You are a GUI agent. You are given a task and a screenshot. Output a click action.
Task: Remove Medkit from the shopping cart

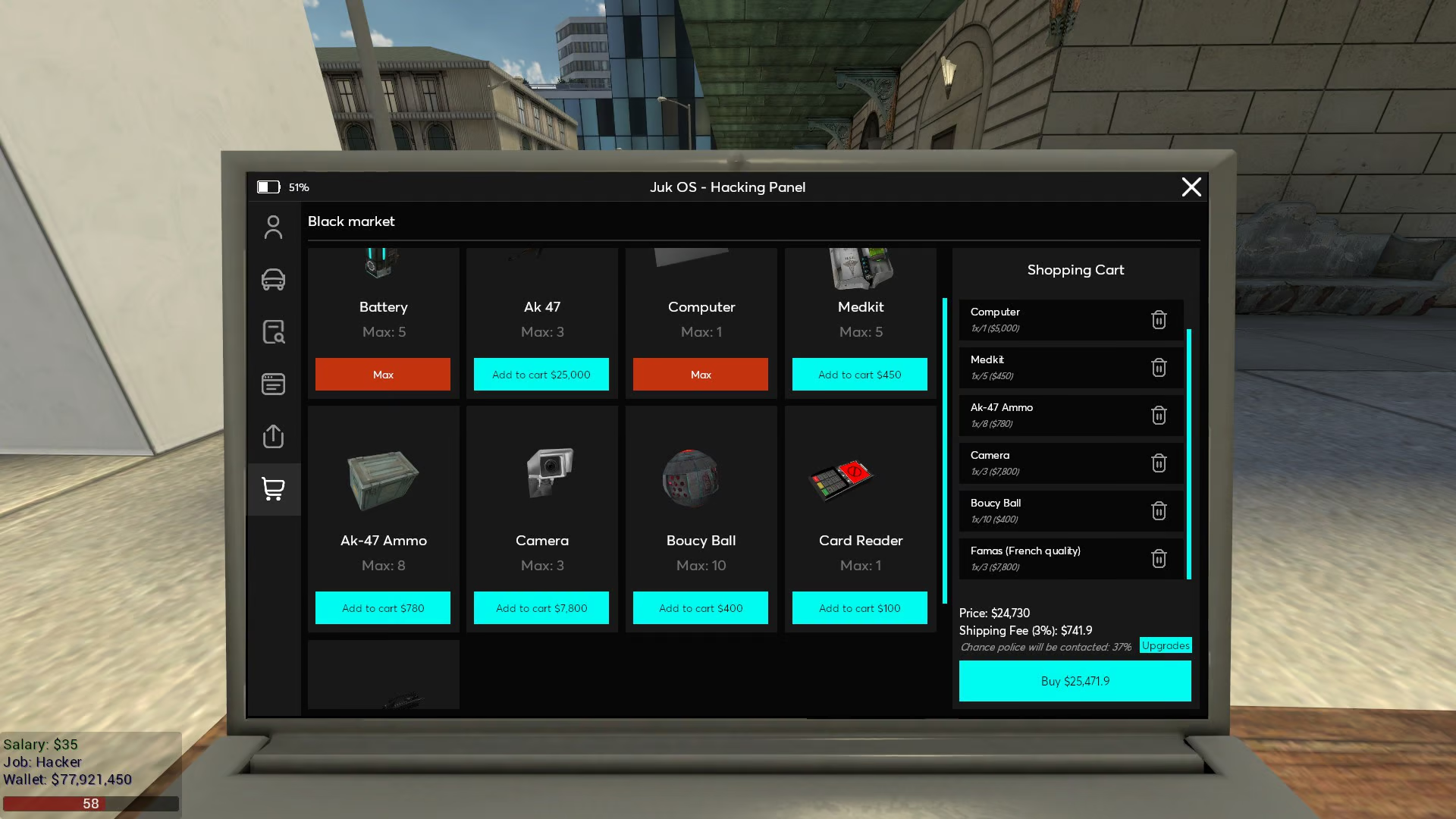click(1159, 368)
